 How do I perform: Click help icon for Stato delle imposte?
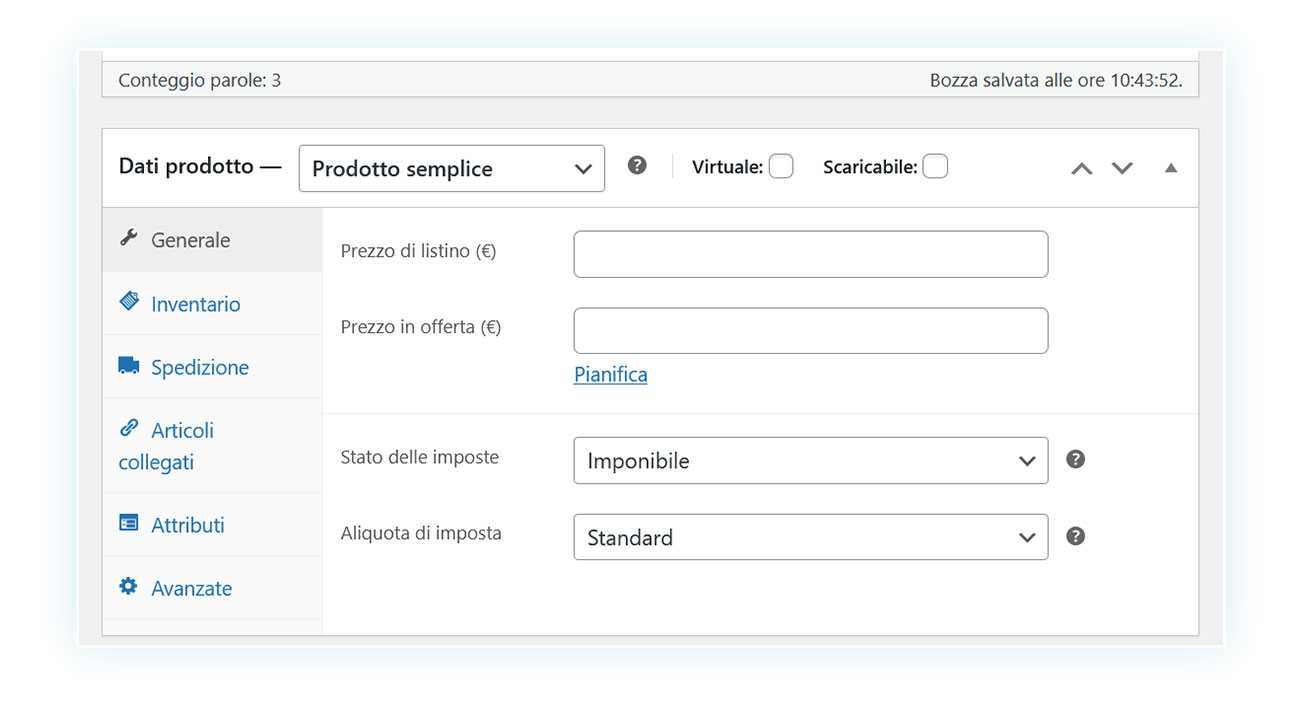(1075, 459)
